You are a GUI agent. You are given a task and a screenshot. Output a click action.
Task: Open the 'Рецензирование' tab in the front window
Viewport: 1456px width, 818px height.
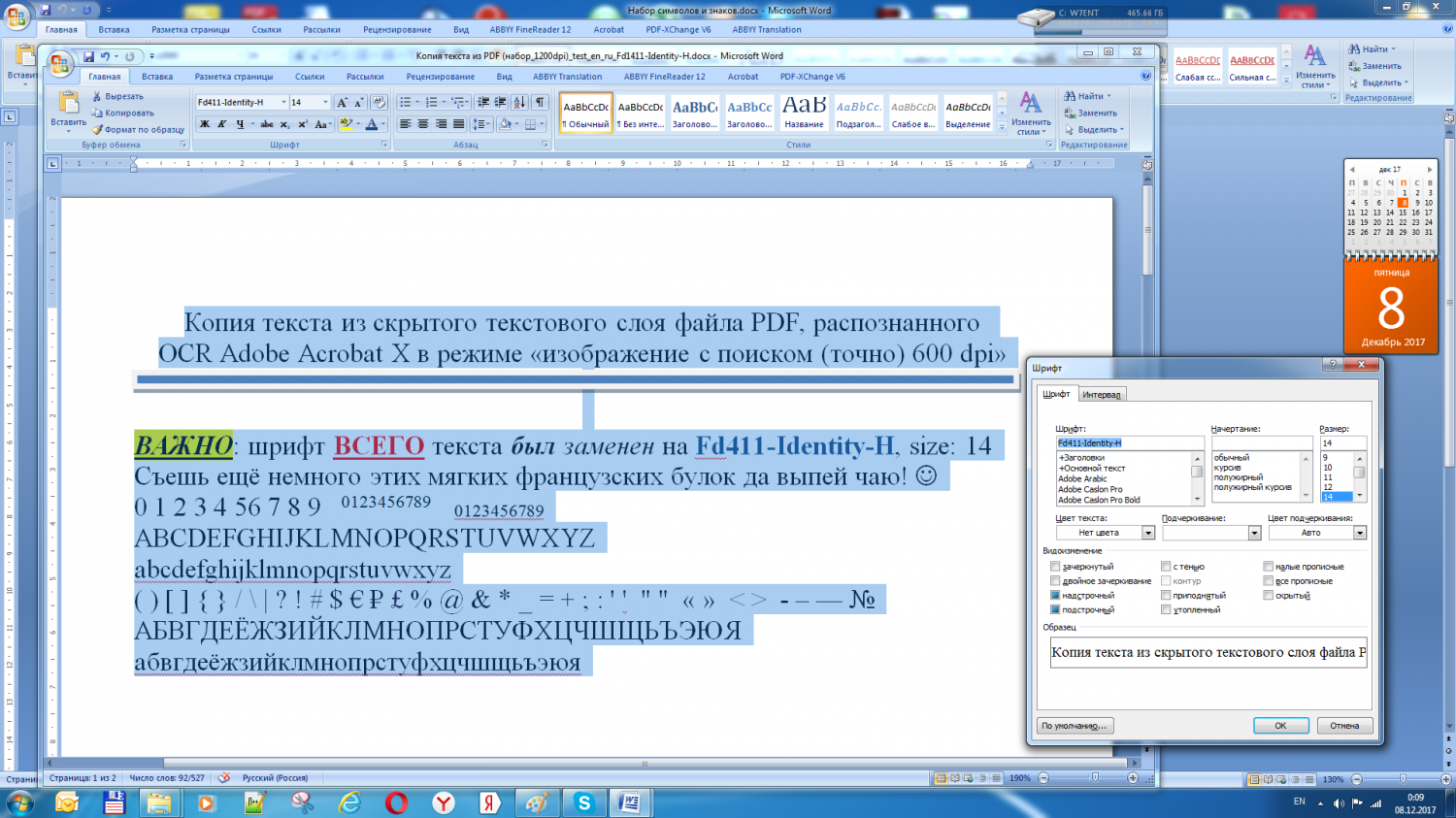(x=441, y=77)
